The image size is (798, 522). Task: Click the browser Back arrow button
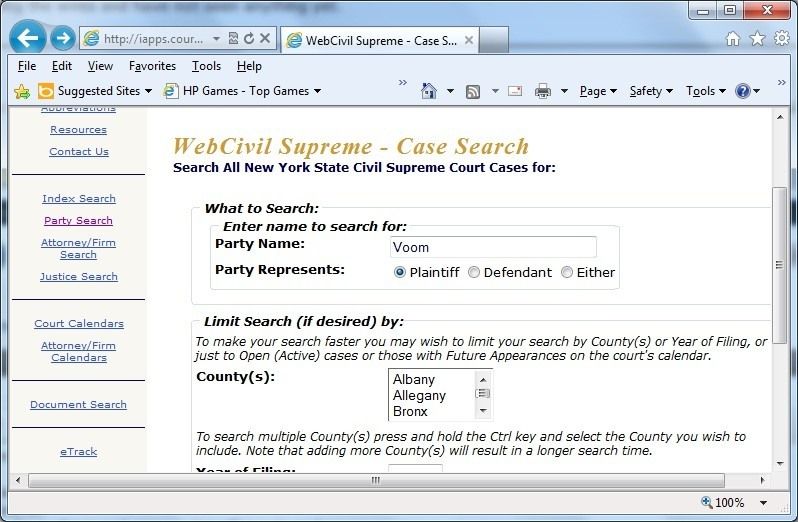click(29, 39)
